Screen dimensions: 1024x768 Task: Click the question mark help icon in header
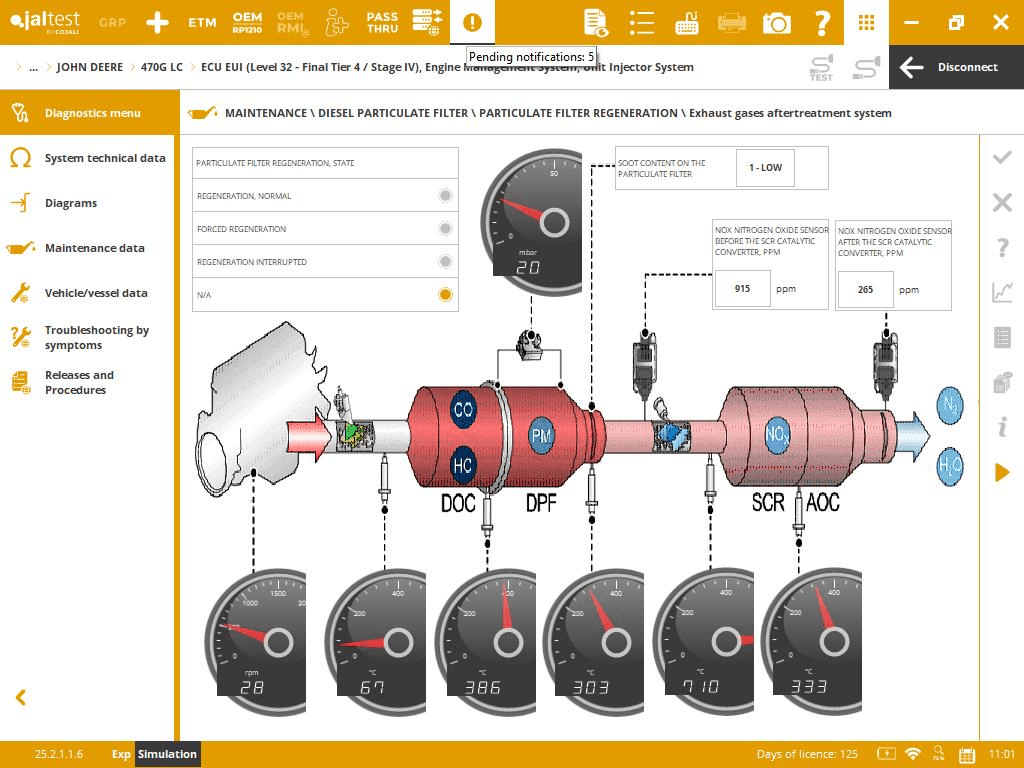(822, 22)
